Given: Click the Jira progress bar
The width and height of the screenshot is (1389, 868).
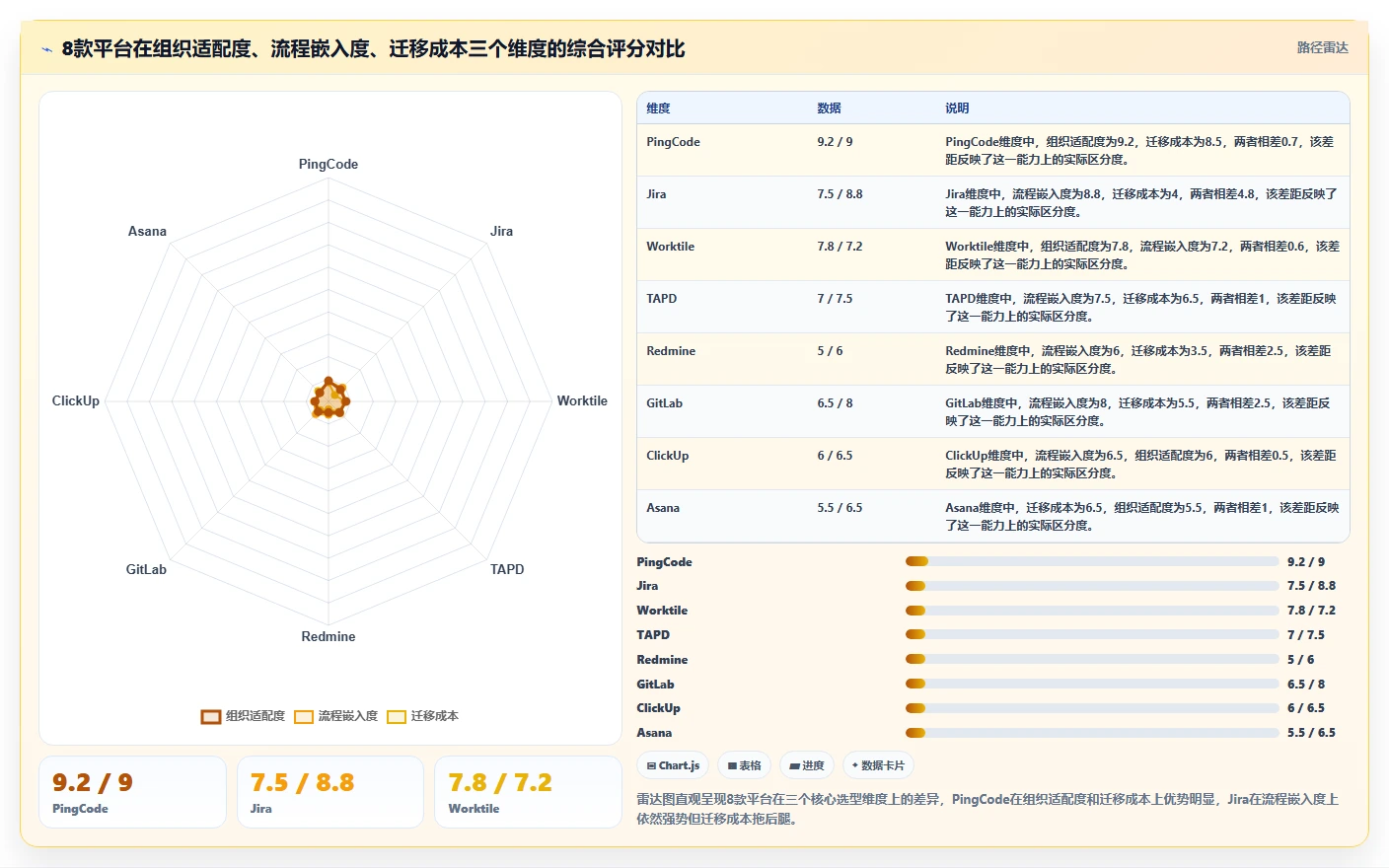Looking at the screenshot, I should (1091, 586).
